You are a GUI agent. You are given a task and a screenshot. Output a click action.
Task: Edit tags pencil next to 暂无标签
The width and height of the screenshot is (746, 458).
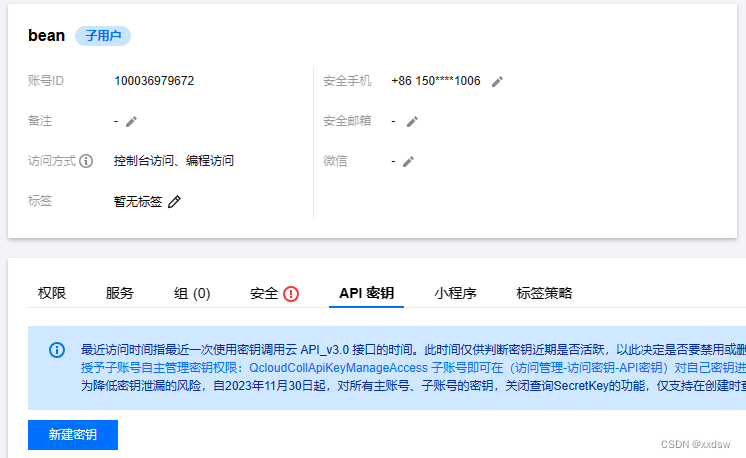pyautogui.click(x=175, y=202)
